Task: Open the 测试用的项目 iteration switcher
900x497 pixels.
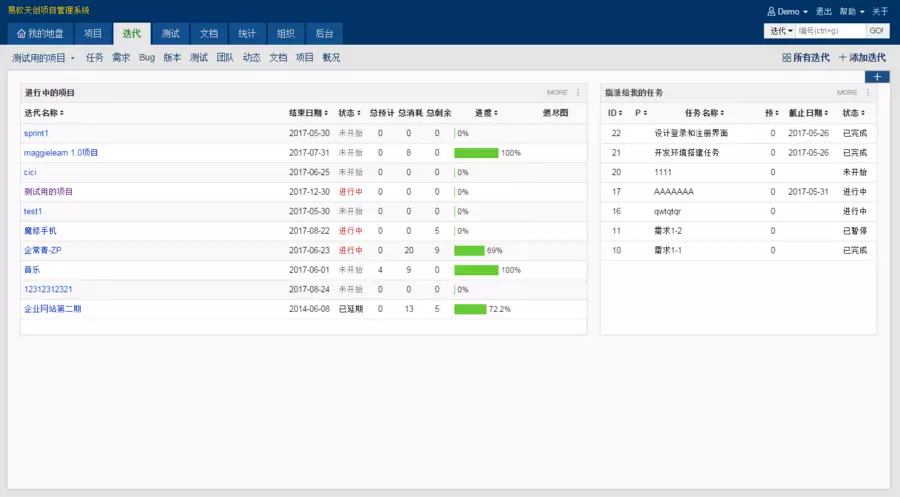Action: pyautogui.click(x=43, y=58)
